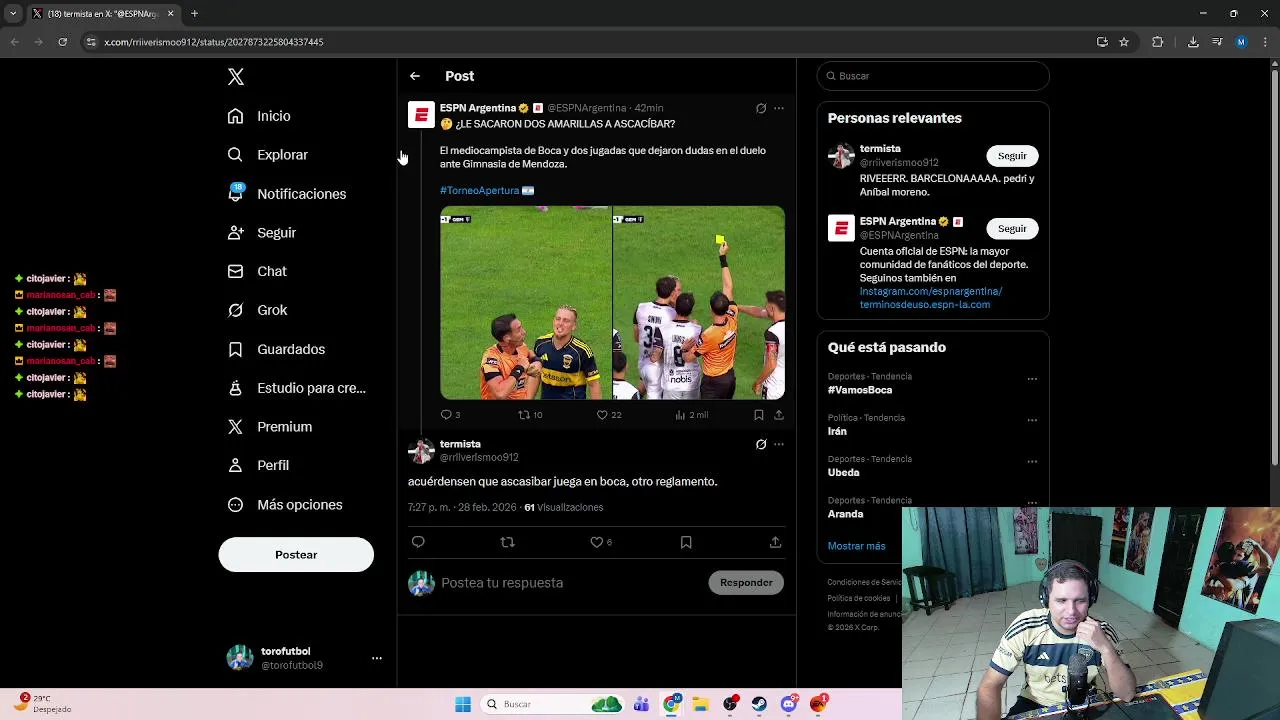
Task: Open the taskbar weather widget
Action: pyautogui.click(x=45, y=704)
